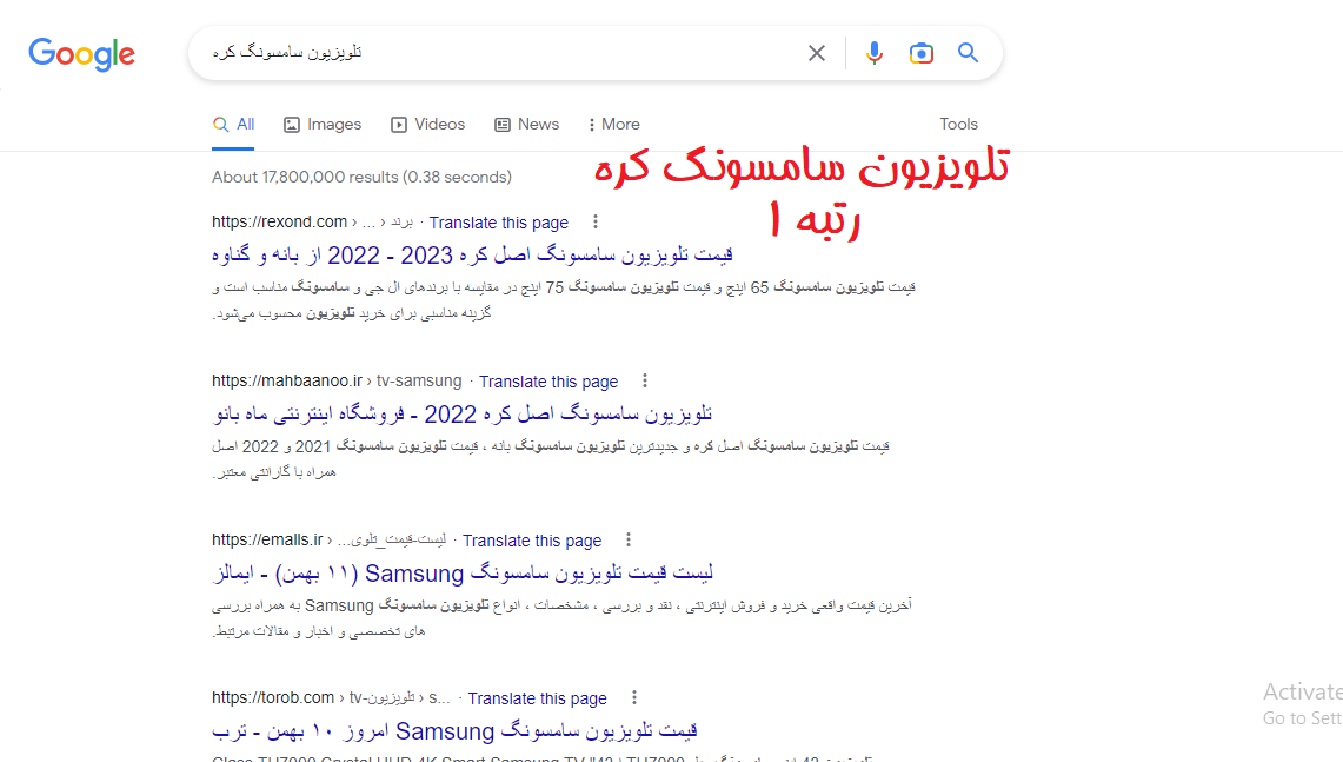The height and width of the screenshot is (762, 1343).
Task: Open the emalls.ir Samsung price list title
Action: click(x=462, y=574)
